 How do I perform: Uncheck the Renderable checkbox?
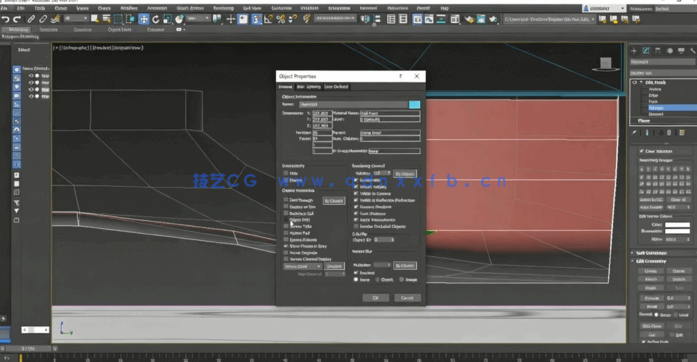(x=356, y=180)
